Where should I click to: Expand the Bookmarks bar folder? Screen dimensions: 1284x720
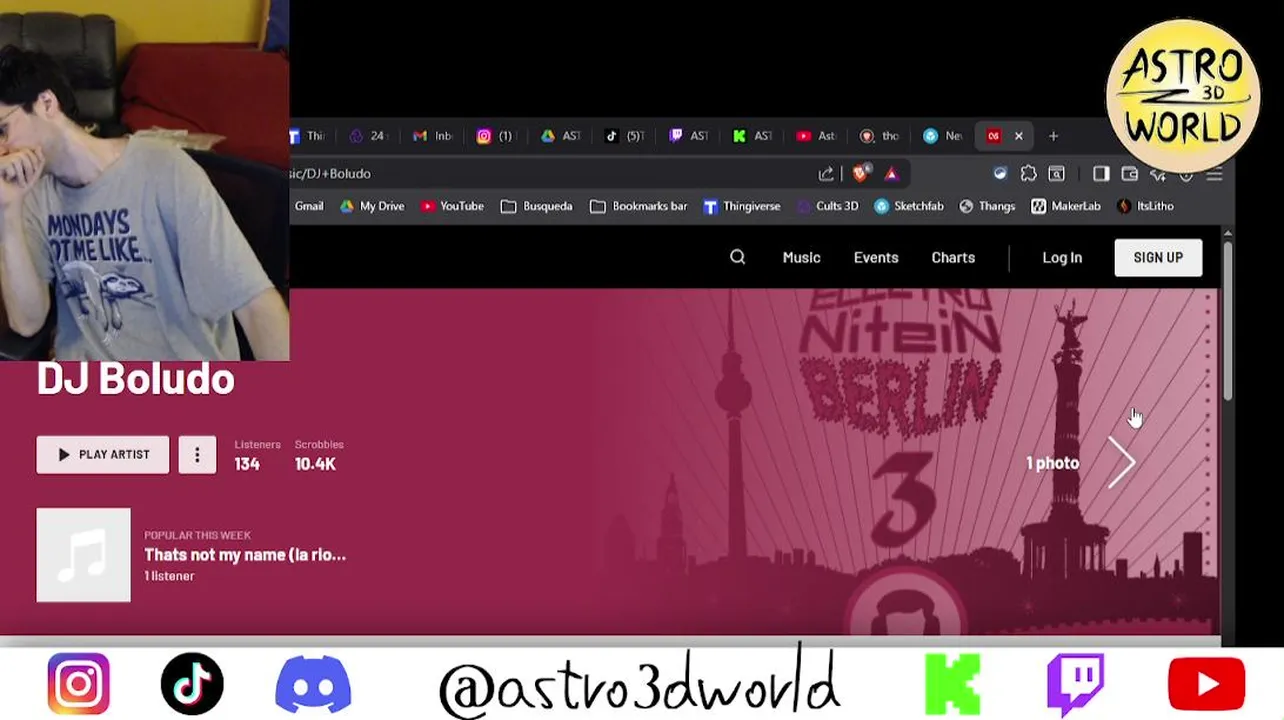pyautogui.click(x=638, y=206)
